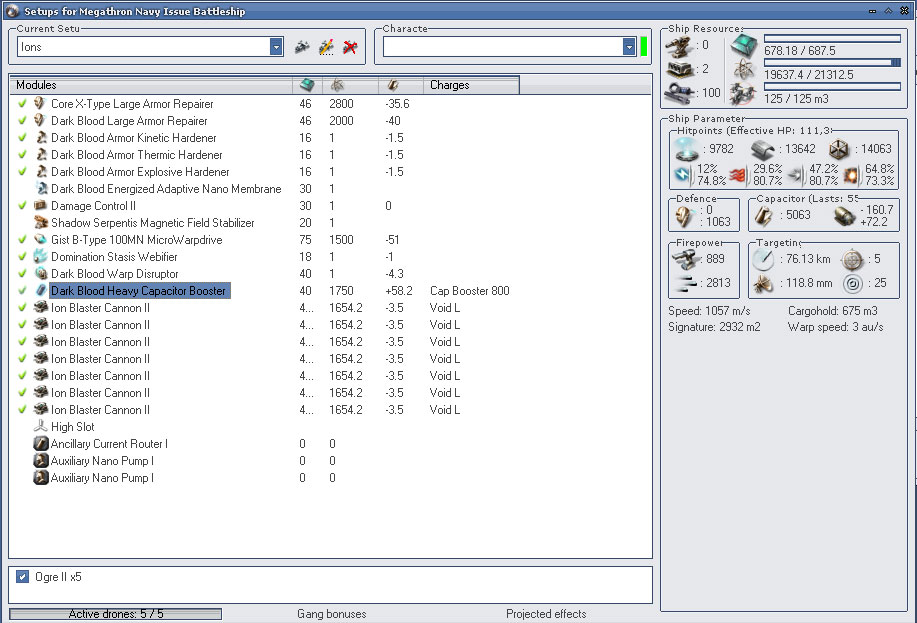
Task: Click the CPU column header icon
Action: pyautogui.click(x=307, y=85)
